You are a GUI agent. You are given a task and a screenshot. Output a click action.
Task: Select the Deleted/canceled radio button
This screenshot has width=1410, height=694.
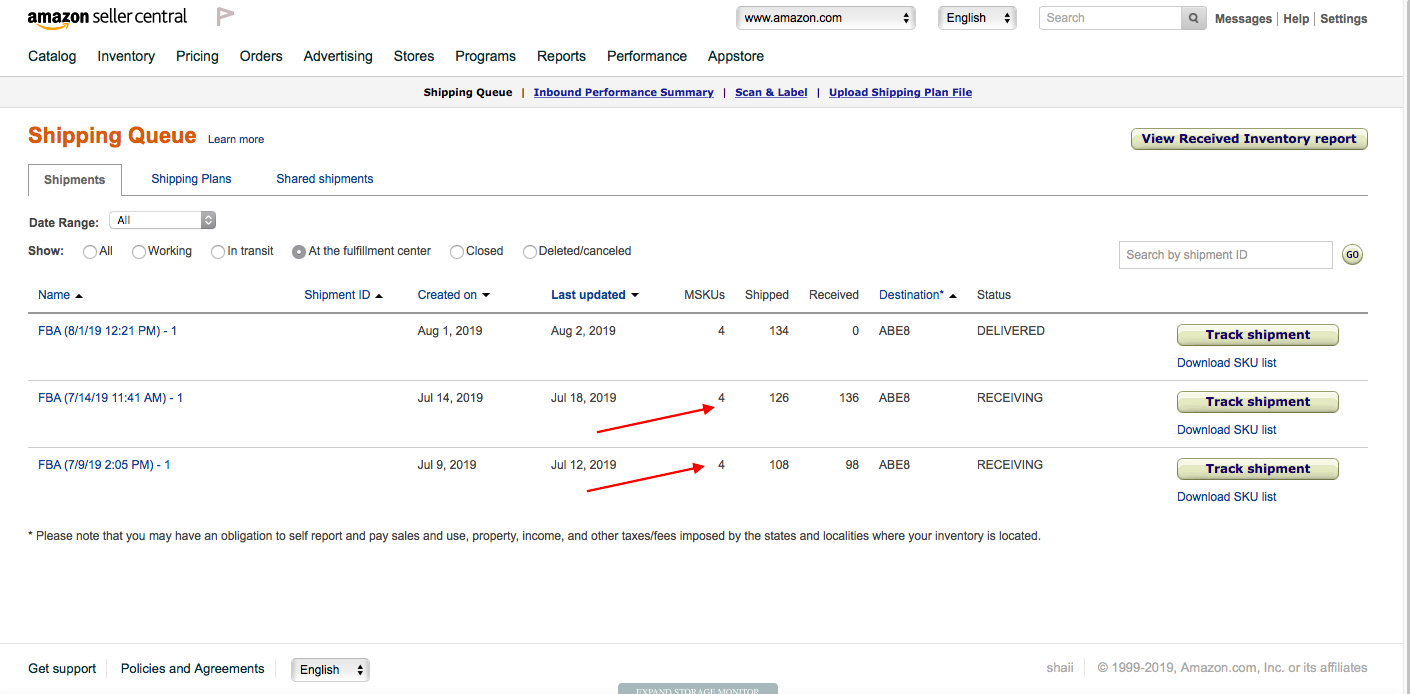pyautogui.click(x=530, y=252)
